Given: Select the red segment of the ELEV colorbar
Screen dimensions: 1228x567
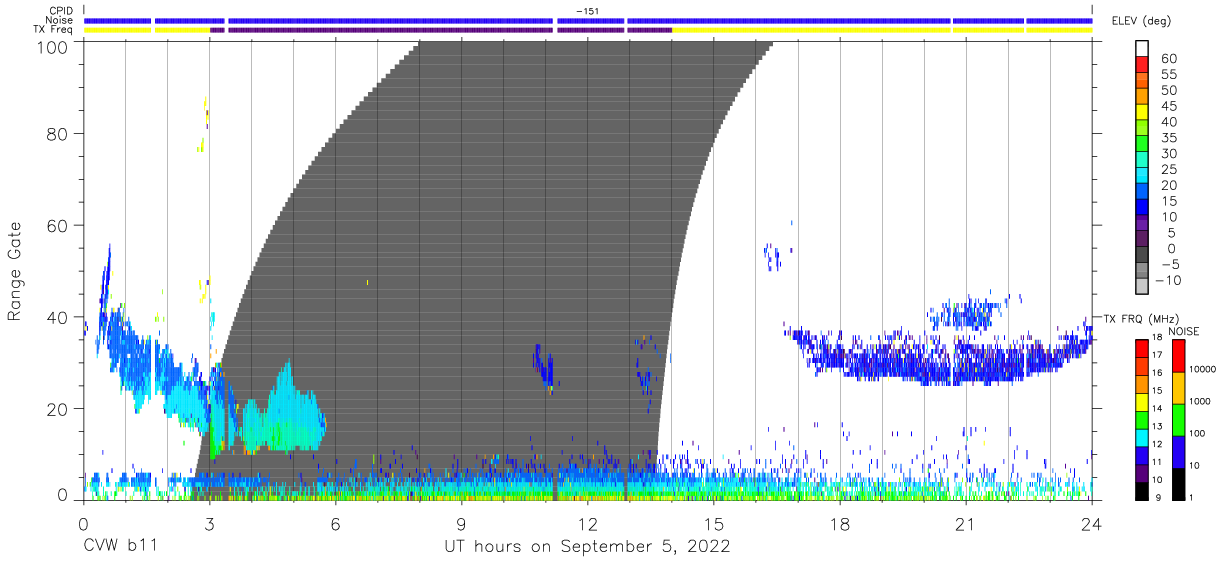Looking at the screenshot, I should pos(1142,66).
